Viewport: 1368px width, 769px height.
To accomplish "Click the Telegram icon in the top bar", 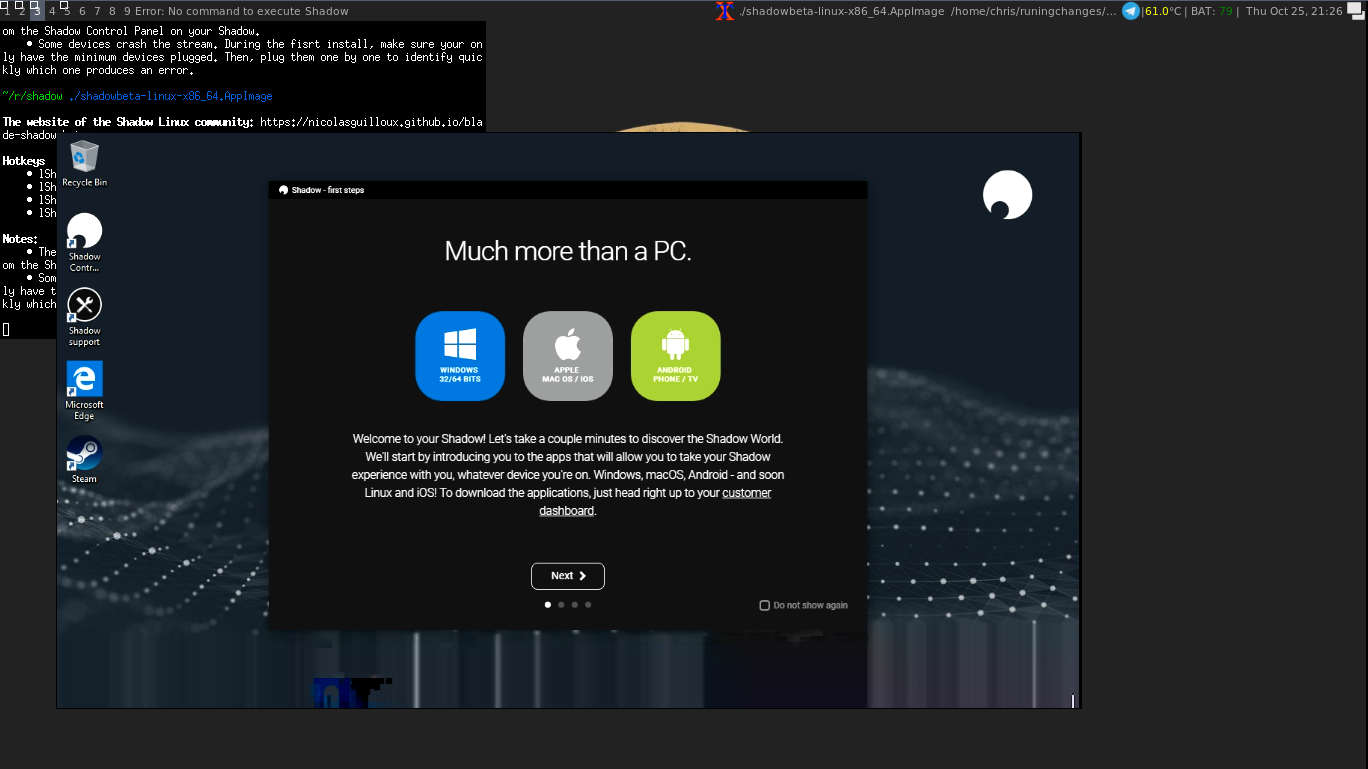I will [x=1131, y=11].
